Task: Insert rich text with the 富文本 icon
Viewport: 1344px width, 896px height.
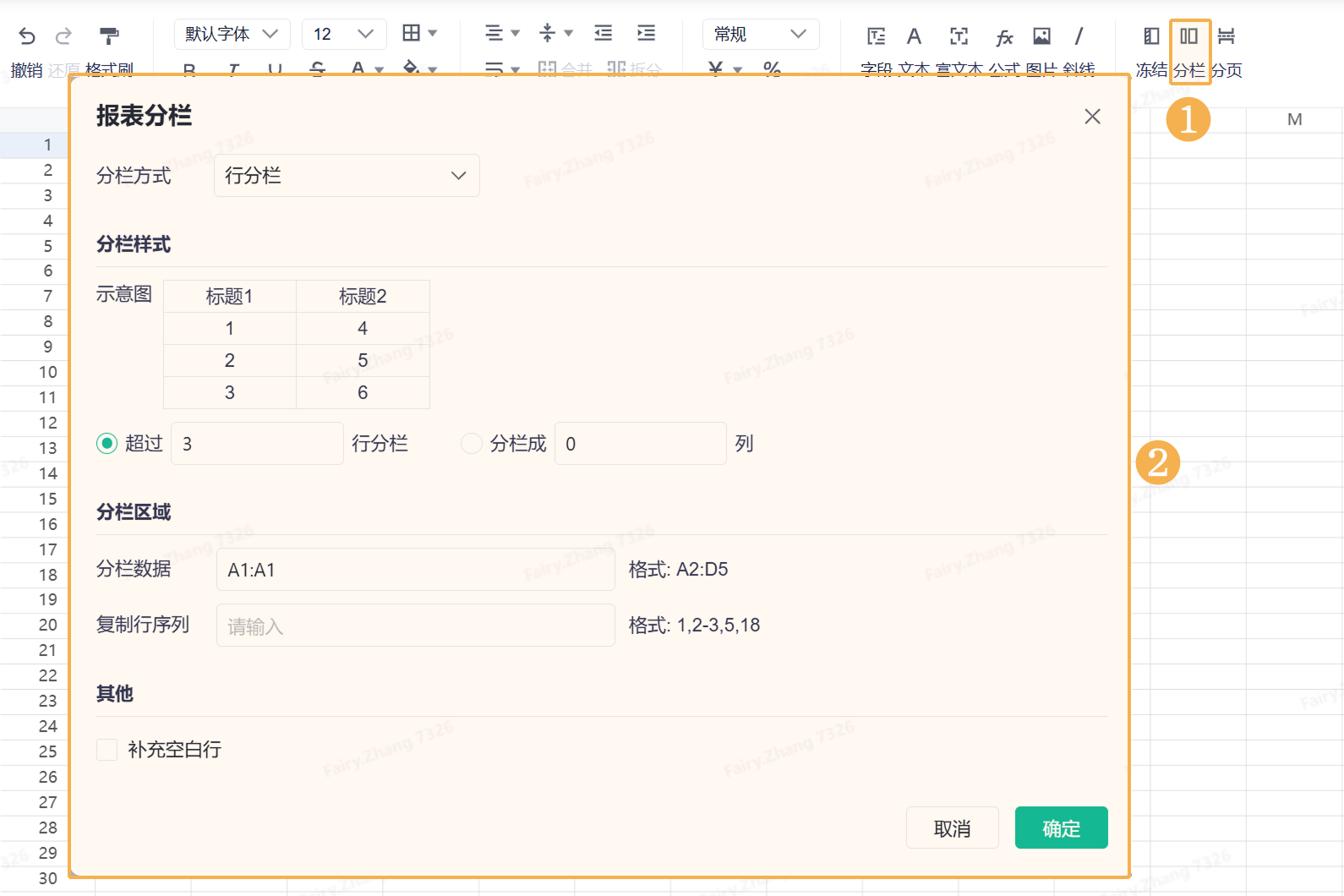Action: pyautogui.click(x=959, y=36)
